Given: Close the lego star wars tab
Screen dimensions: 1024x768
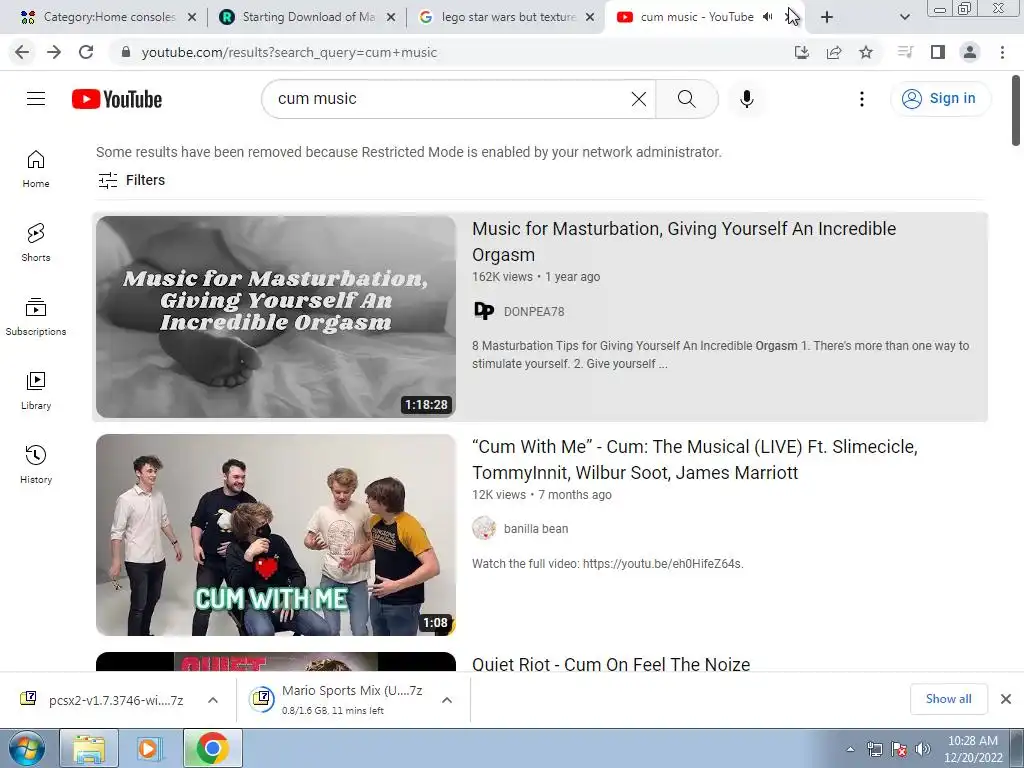Looking at the screenshot, I should tap(590, 18).
